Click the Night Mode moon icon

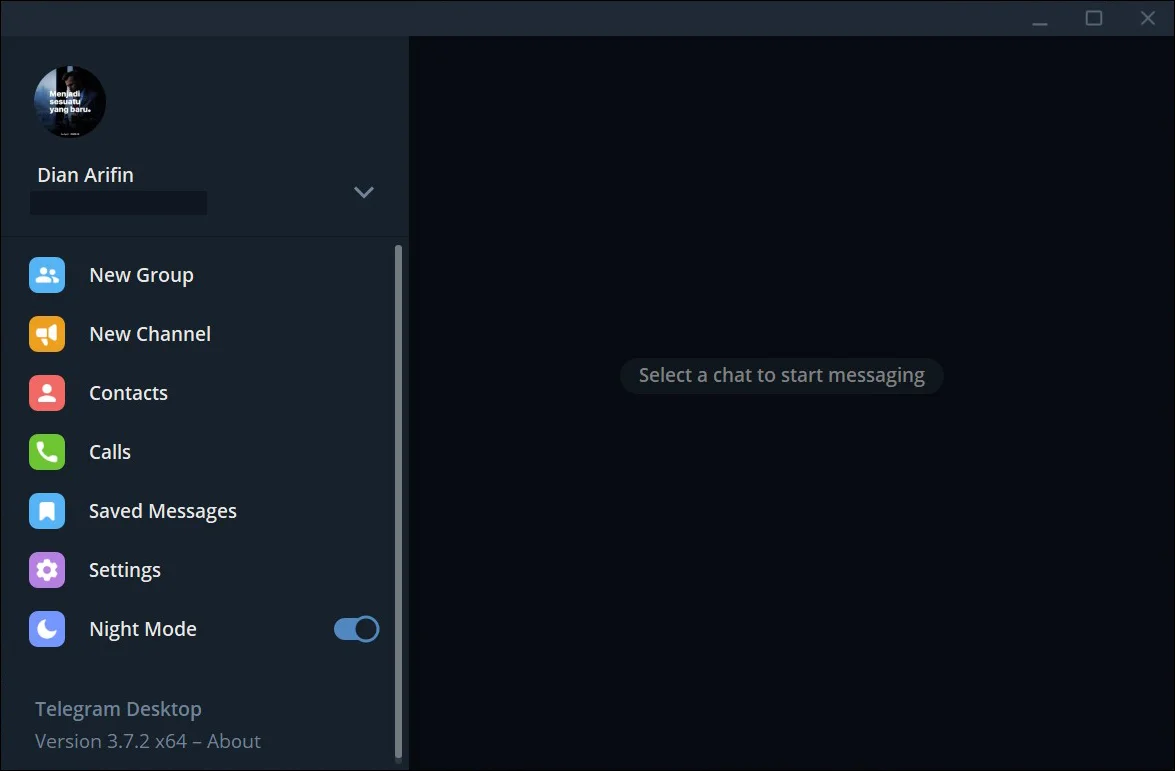tap(46, 629)
